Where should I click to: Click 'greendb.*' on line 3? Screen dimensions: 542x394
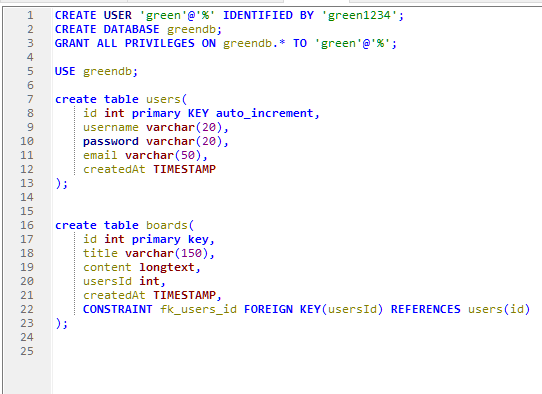pos(254,43)
